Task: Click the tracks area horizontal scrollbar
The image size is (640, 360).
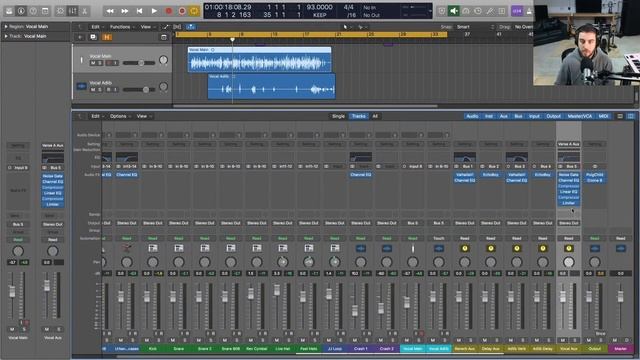Action: pyautogui.click(x=305, y=106)
